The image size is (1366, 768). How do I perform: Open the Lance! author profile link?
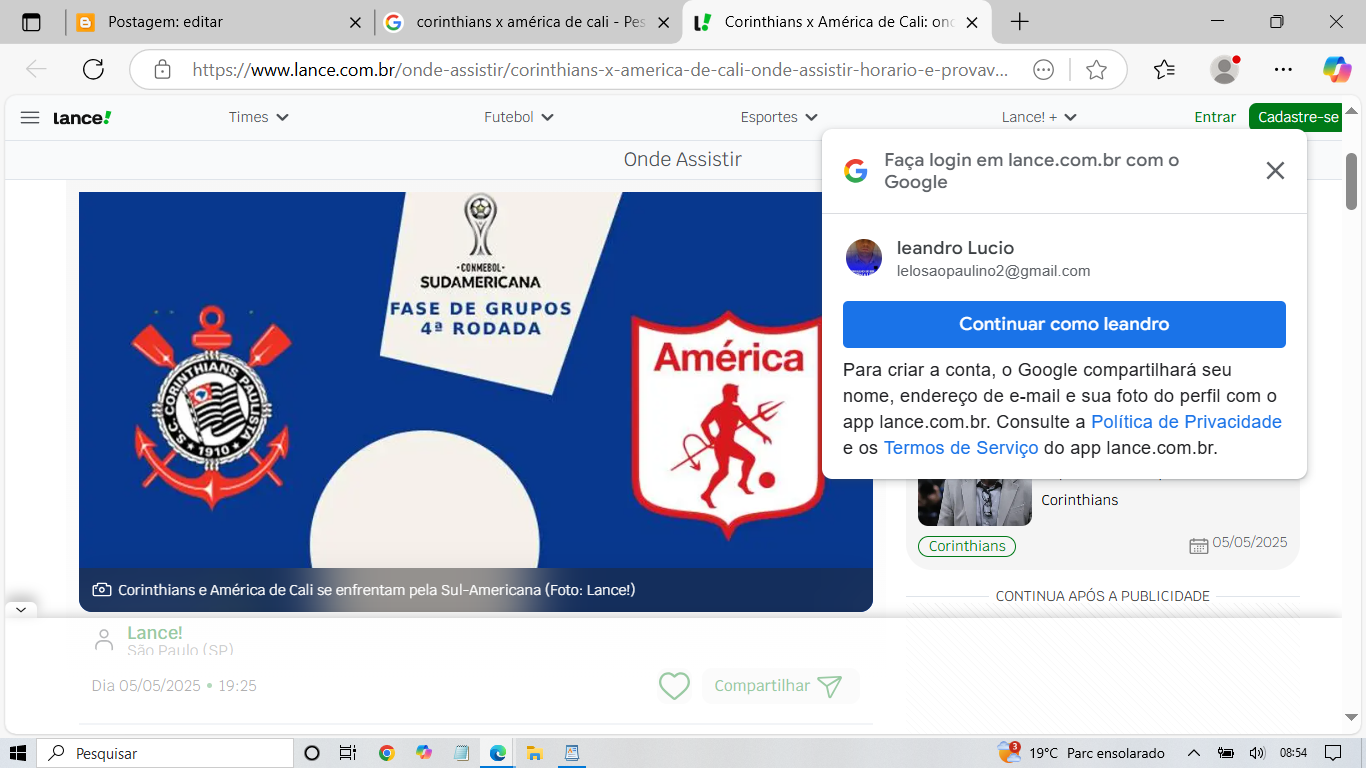[x=155, y=633]
